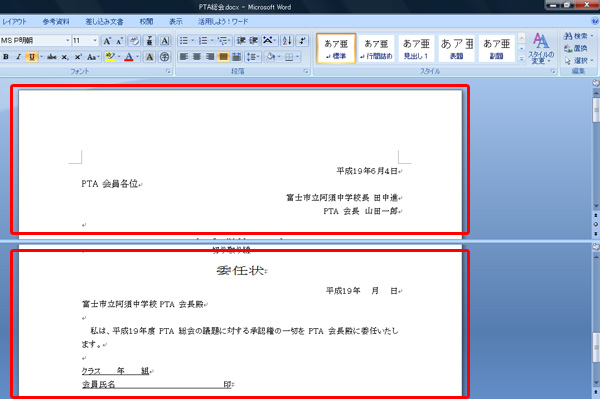Screen dimensions: 600x399
Task: Click the Word Help question-mark icon
Action: 595,21
